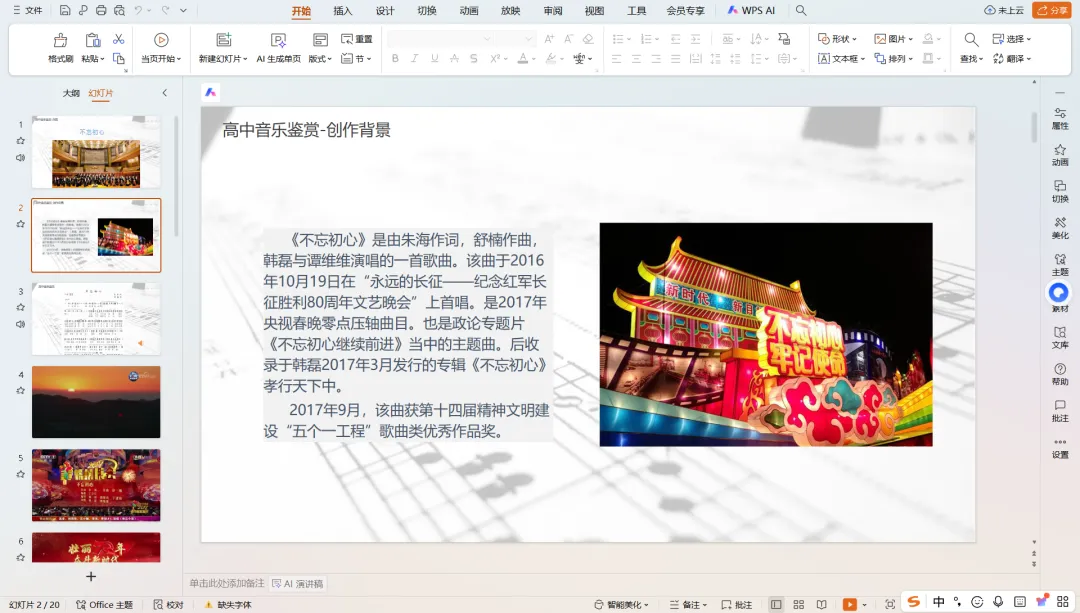Image resolution: width=1080 pixels, height=613 pixels.
Task: Click the AI 演讲稿 button in notes
Action: click(x=298, y=583)
